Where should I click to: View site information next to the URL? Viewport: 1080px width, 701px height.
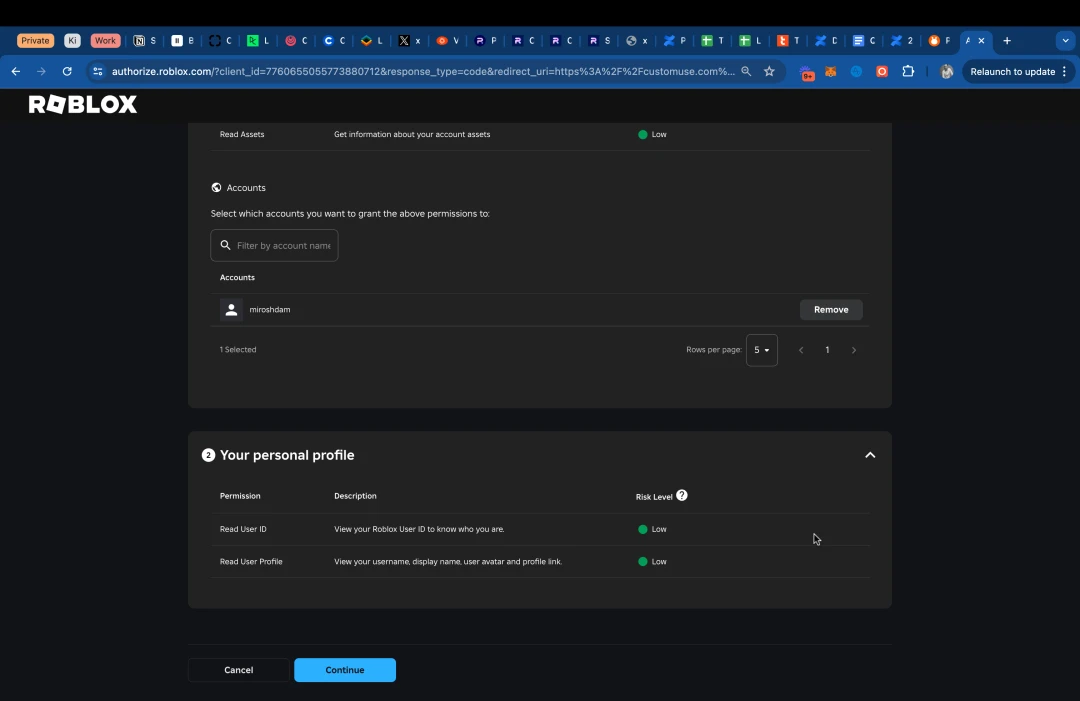tap(98, 72)
